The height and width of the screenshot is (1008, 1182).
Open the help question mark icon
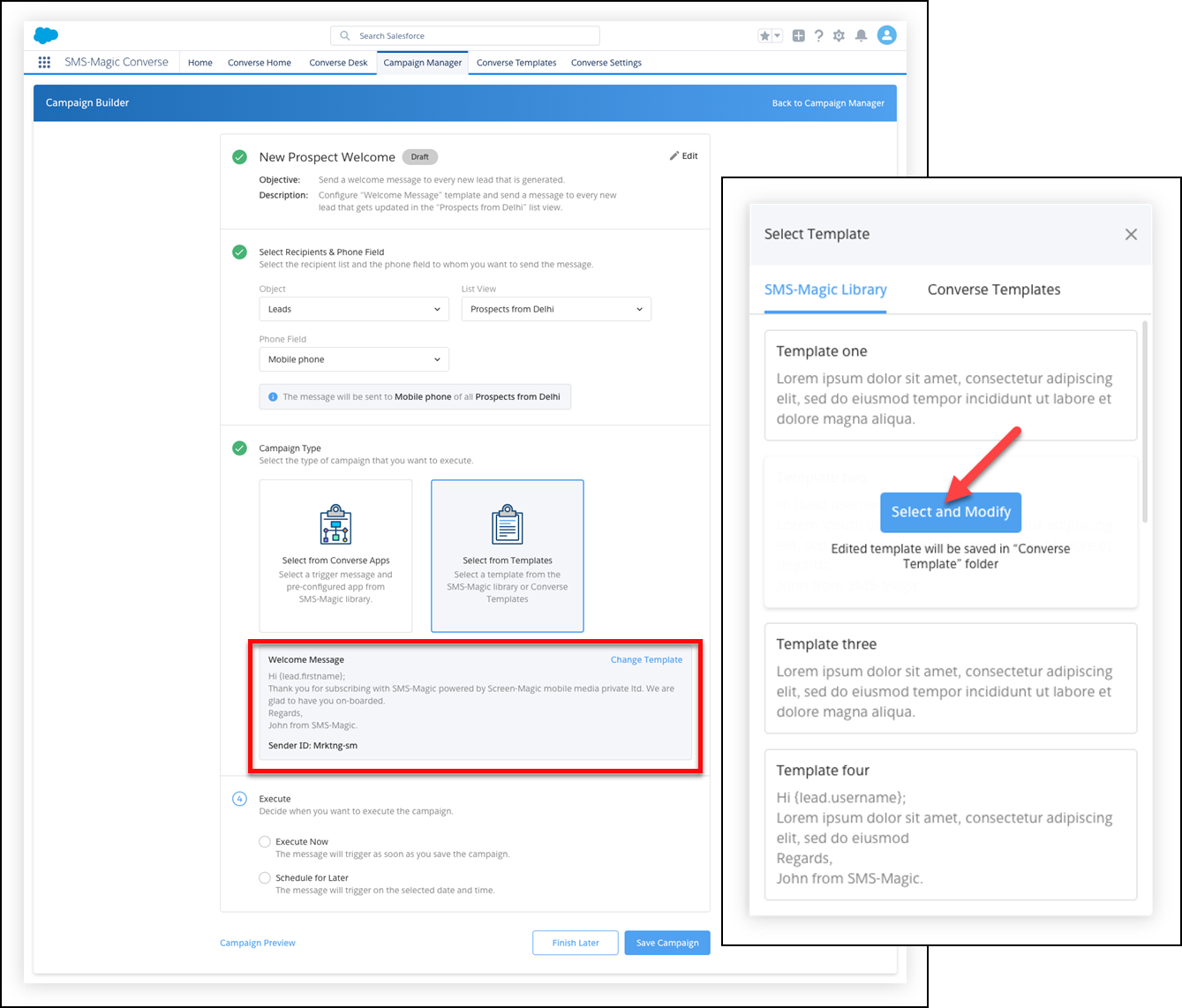tap(818, 36)
